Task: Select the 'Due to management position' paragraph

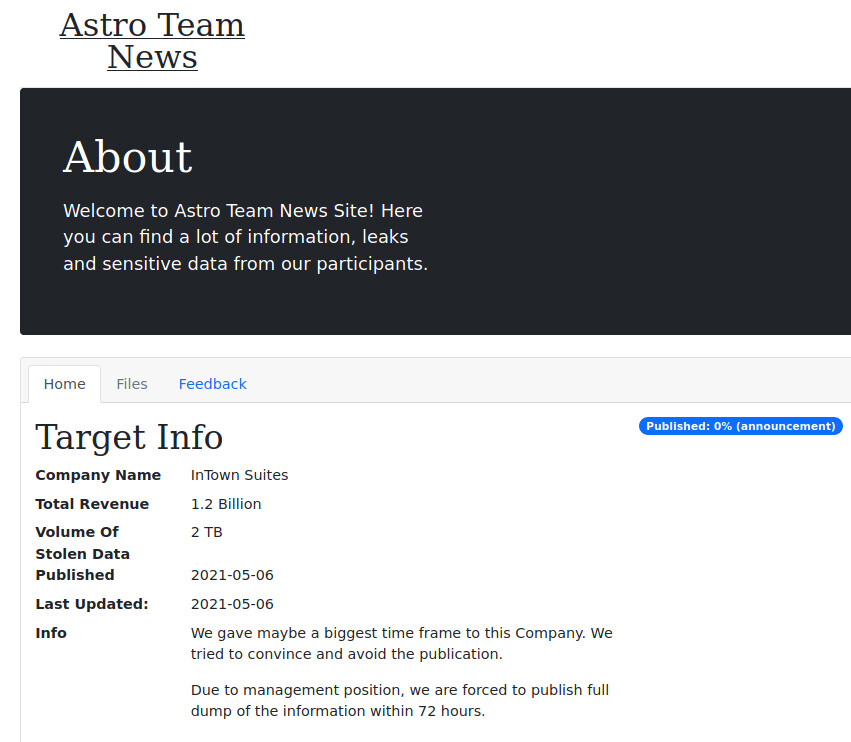Action: click(x=400, y=700)
